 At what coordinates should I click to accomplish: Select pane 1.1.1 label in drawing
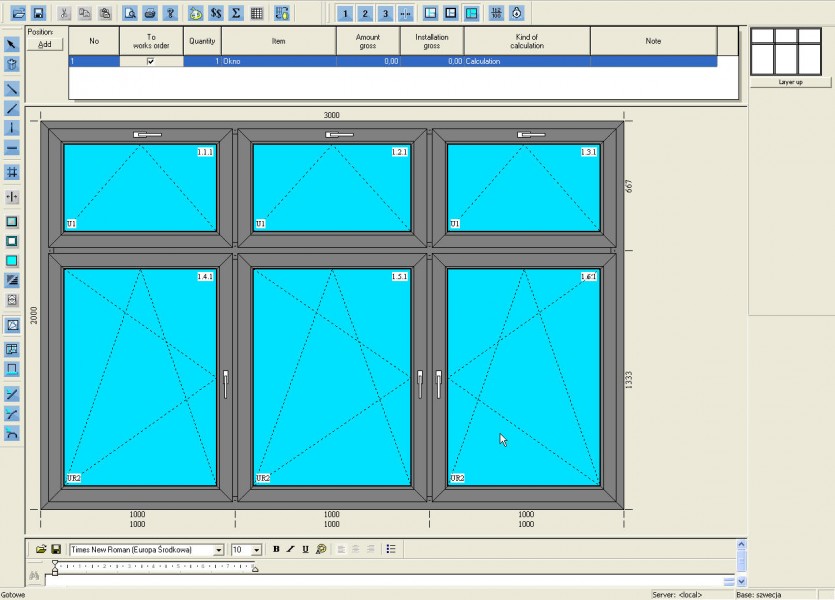(x=205, y=152)
